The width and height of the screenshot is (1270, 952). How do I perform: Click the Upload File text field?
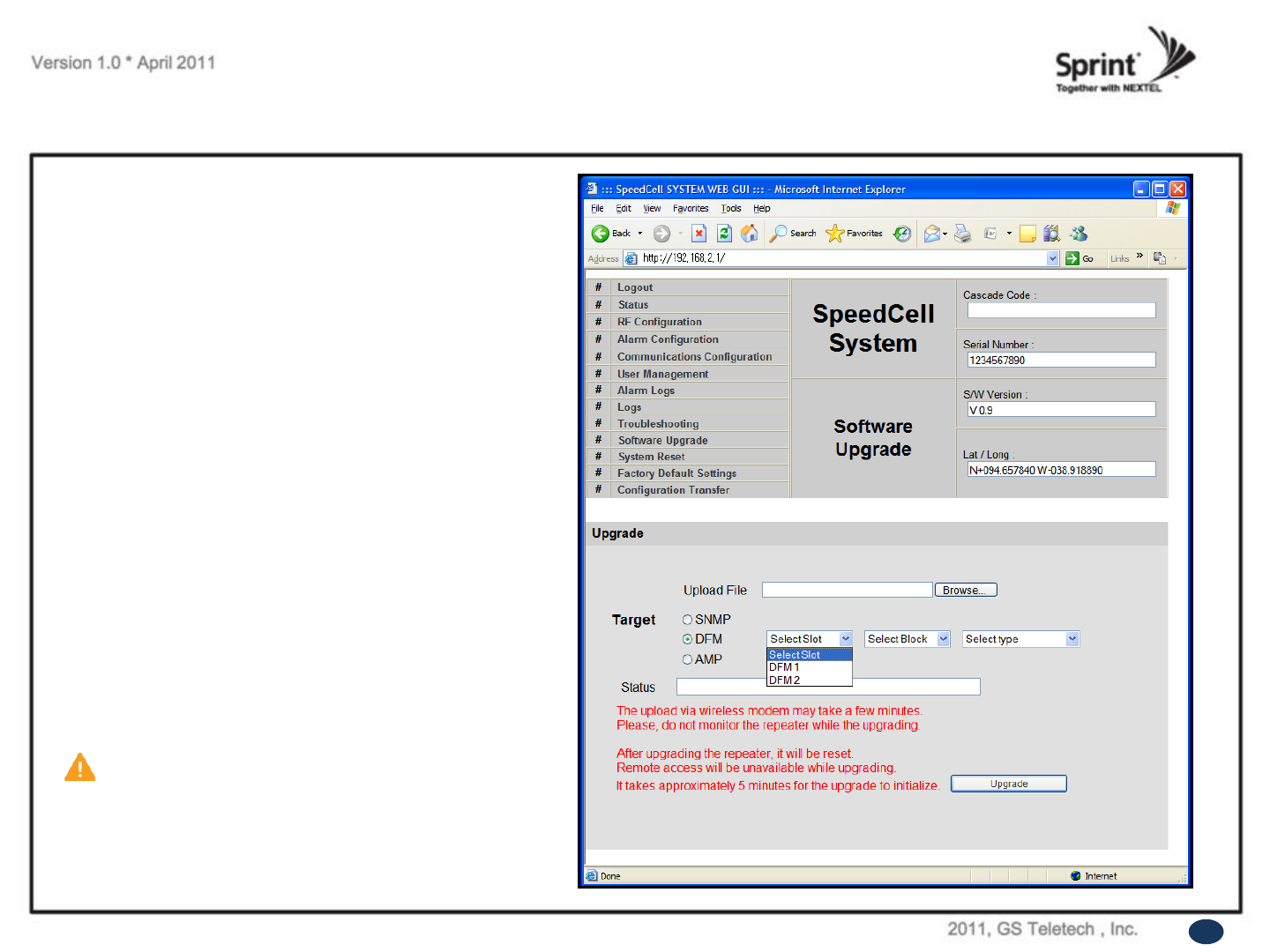pyautogui.click(x=847, y=590)
